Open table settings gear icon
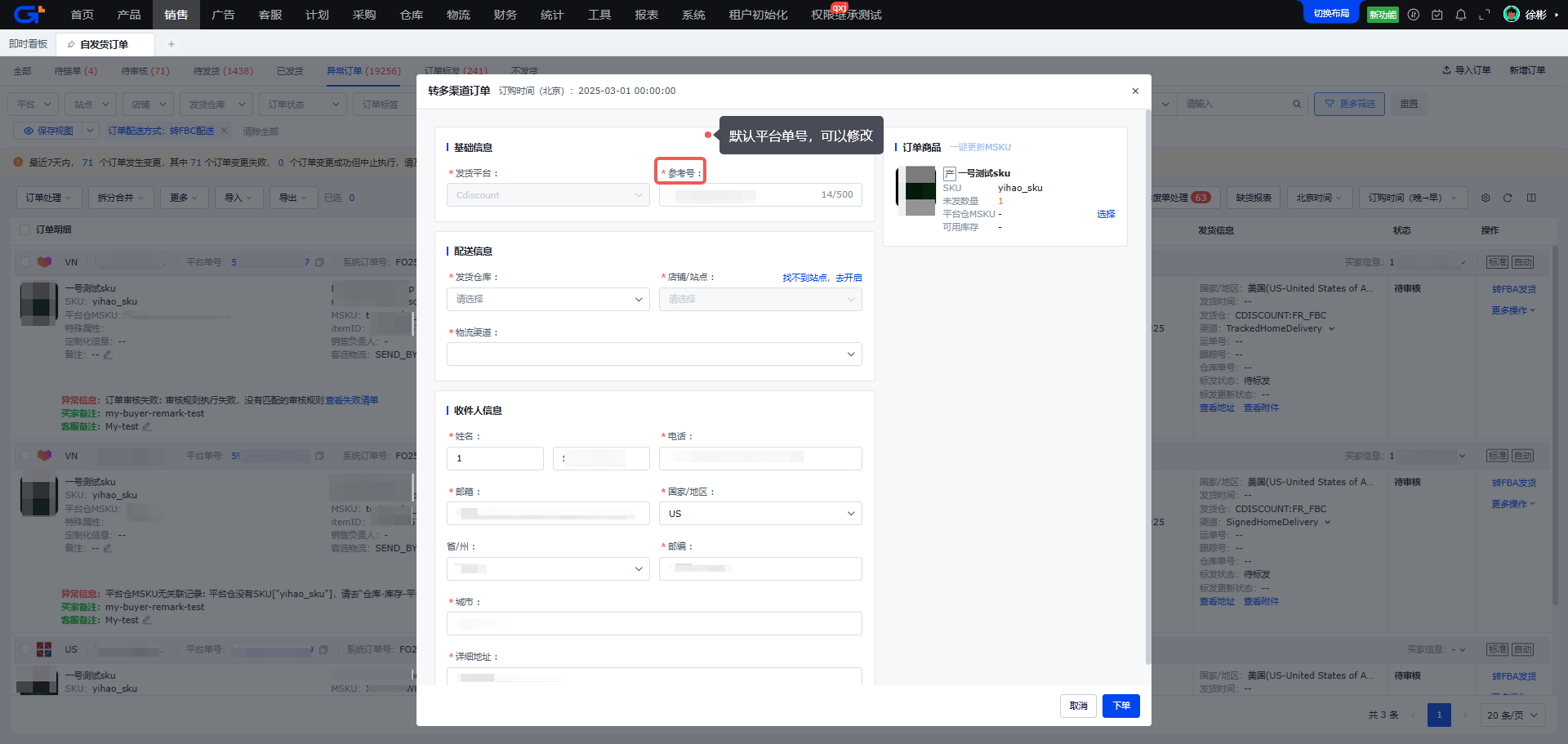This screenshot has height=744, width=1568. pos(1486,198)
